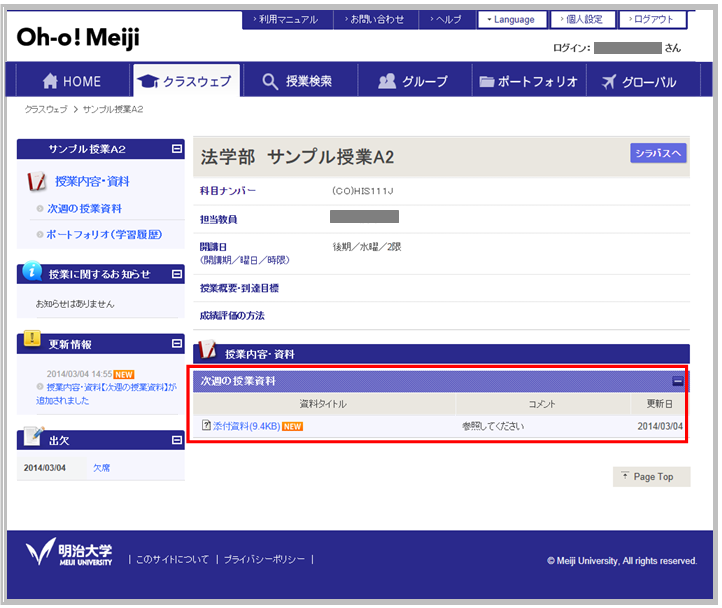
Task: Click the graduation cap icon on クラスウェブ
Action: click(x=148, y=82)
